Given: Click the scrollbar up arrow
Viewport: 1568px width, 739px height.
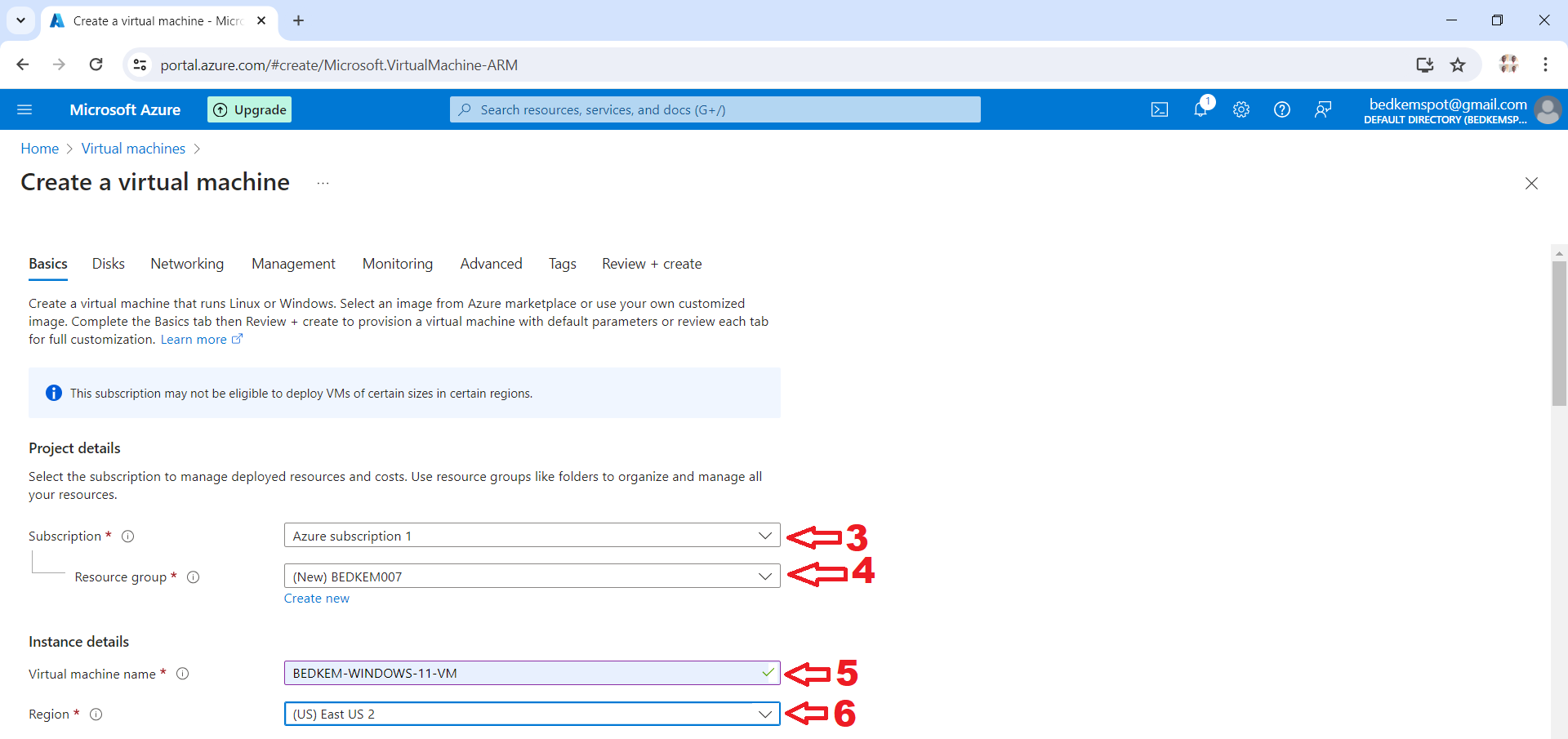Looking at the screenshot, I should tap(1559, 253).
